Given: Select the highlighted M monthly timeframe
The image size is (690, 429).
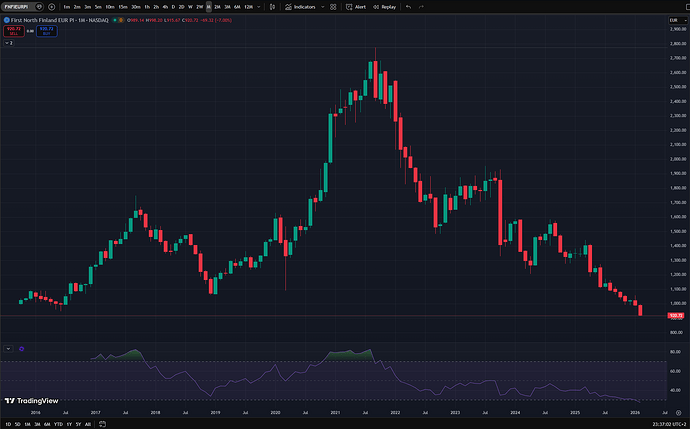Looking at the screenshot, I should (x=209, y=7).
